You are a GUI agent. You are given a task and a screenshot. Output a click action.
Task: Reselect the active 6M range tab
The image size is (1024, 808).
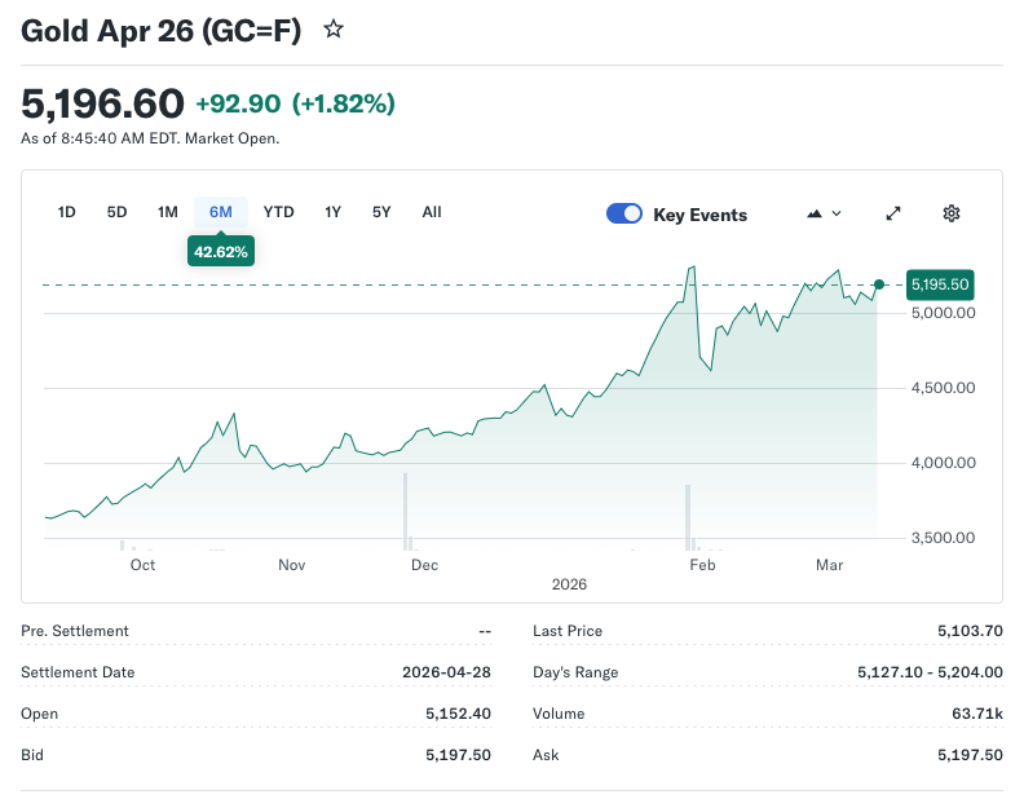point(221,212)
